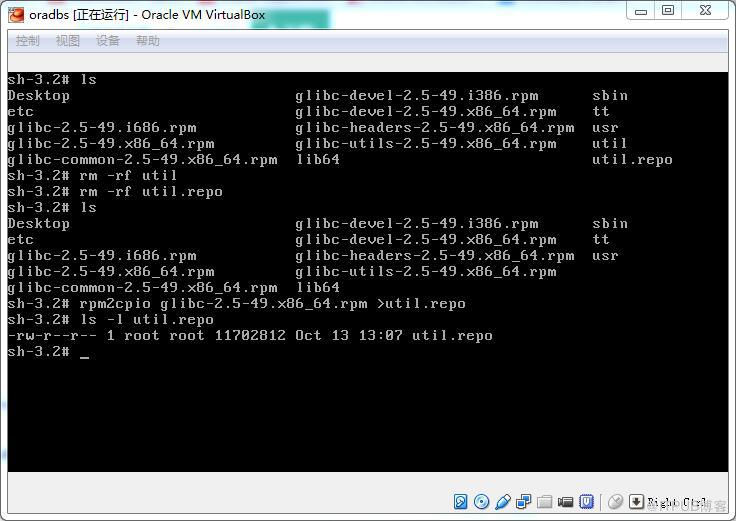Click the CPU virtualization status icon
This screenshot has height=521, width=736.
tap(587, 502)
